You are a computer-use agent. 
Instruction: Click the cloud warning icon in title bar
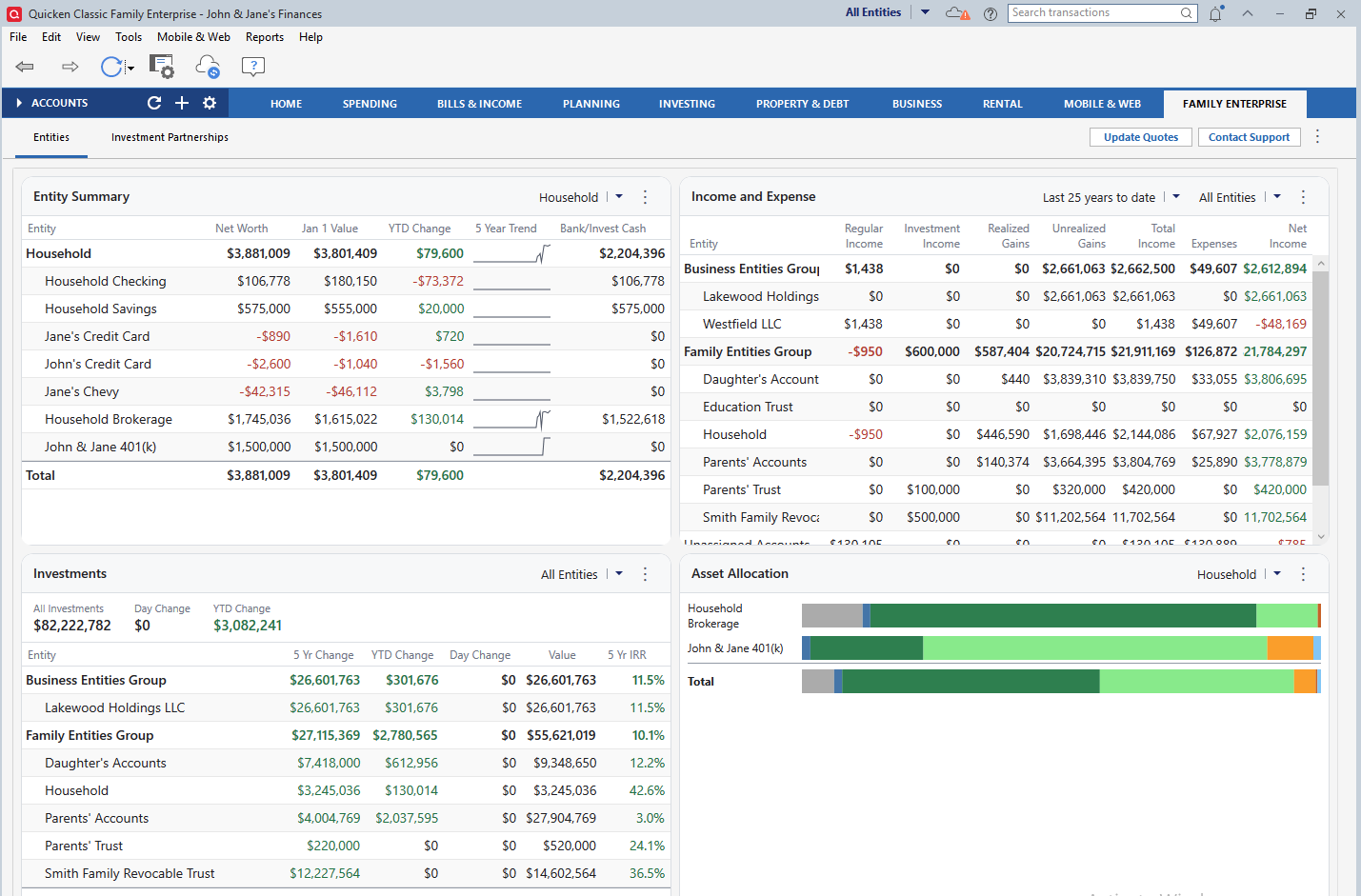tap(957, 13)
